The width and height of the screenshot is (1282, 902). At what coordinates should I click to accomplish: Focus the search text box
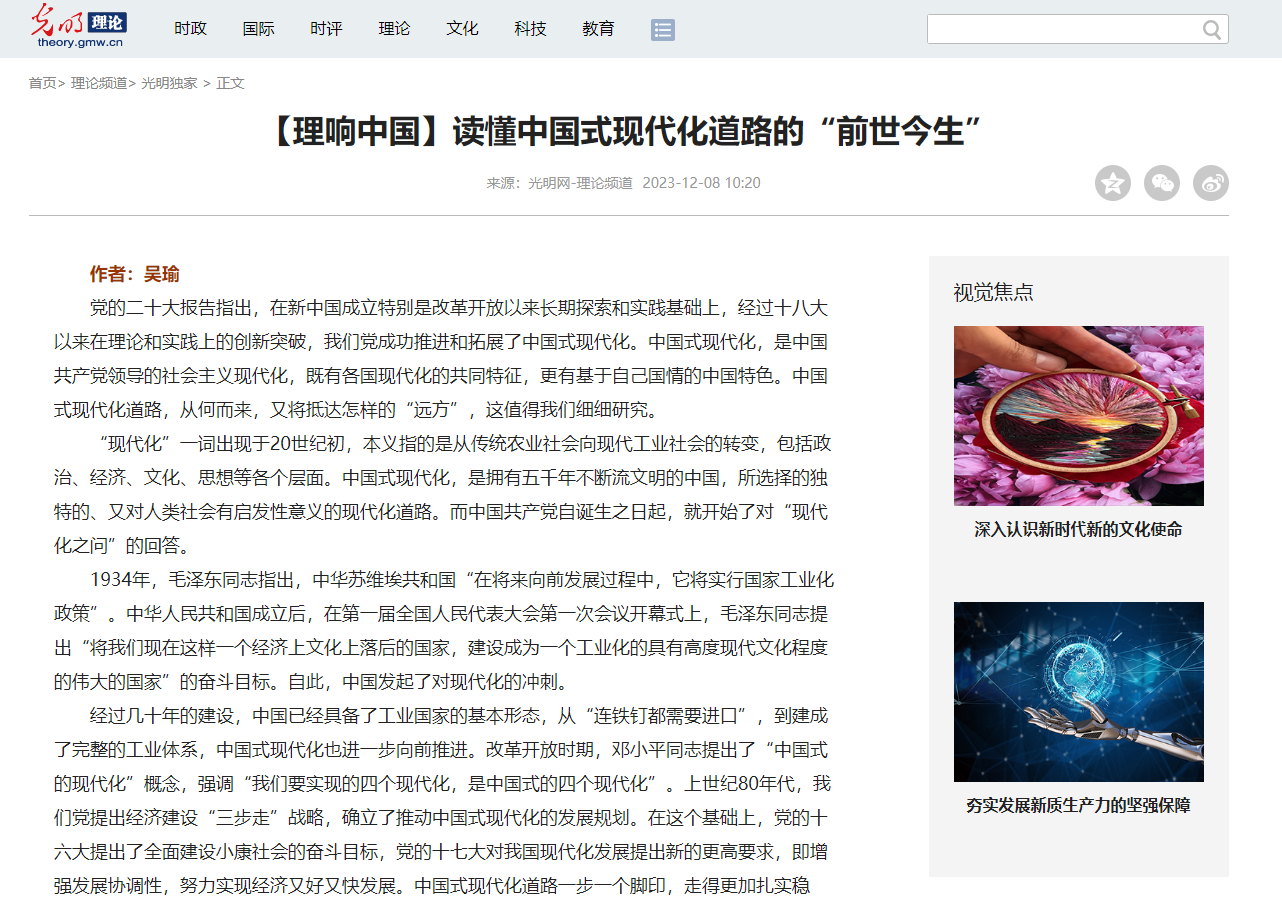coord(1062,30)
